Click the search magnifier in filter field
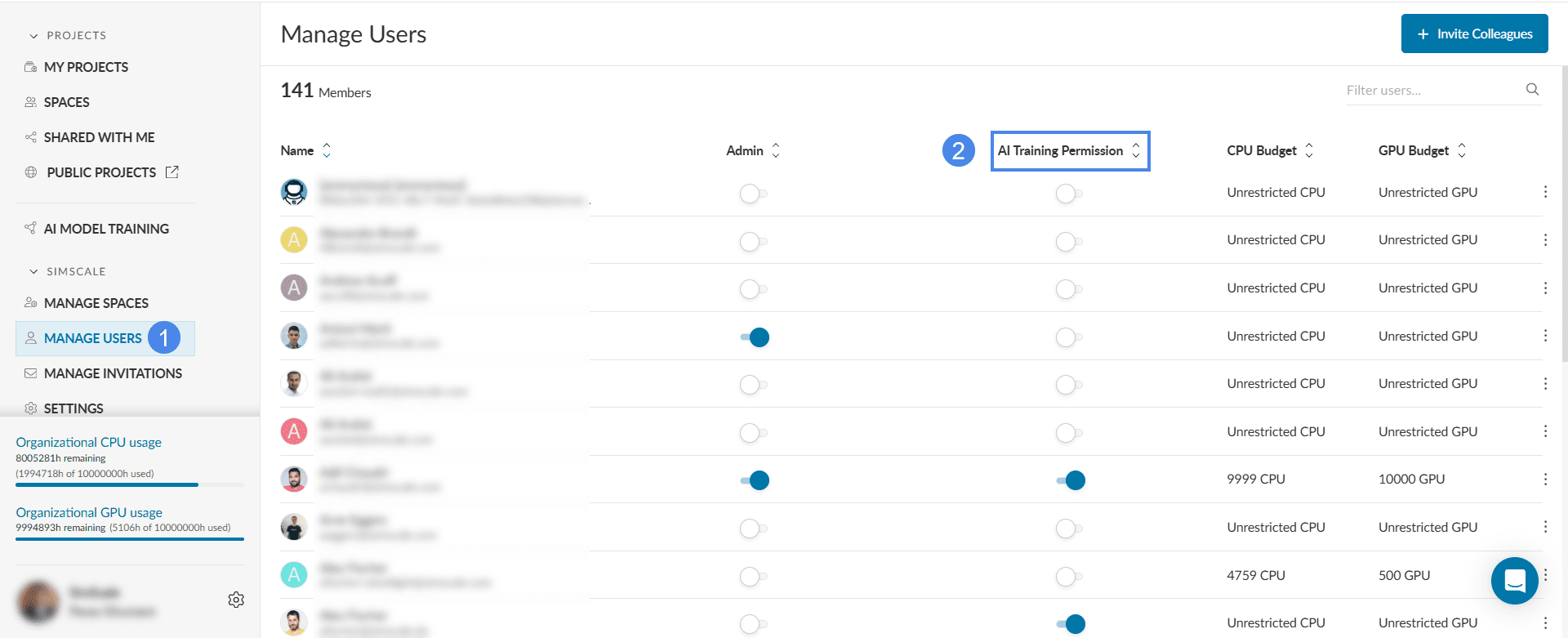 [x=1532, y=90]
